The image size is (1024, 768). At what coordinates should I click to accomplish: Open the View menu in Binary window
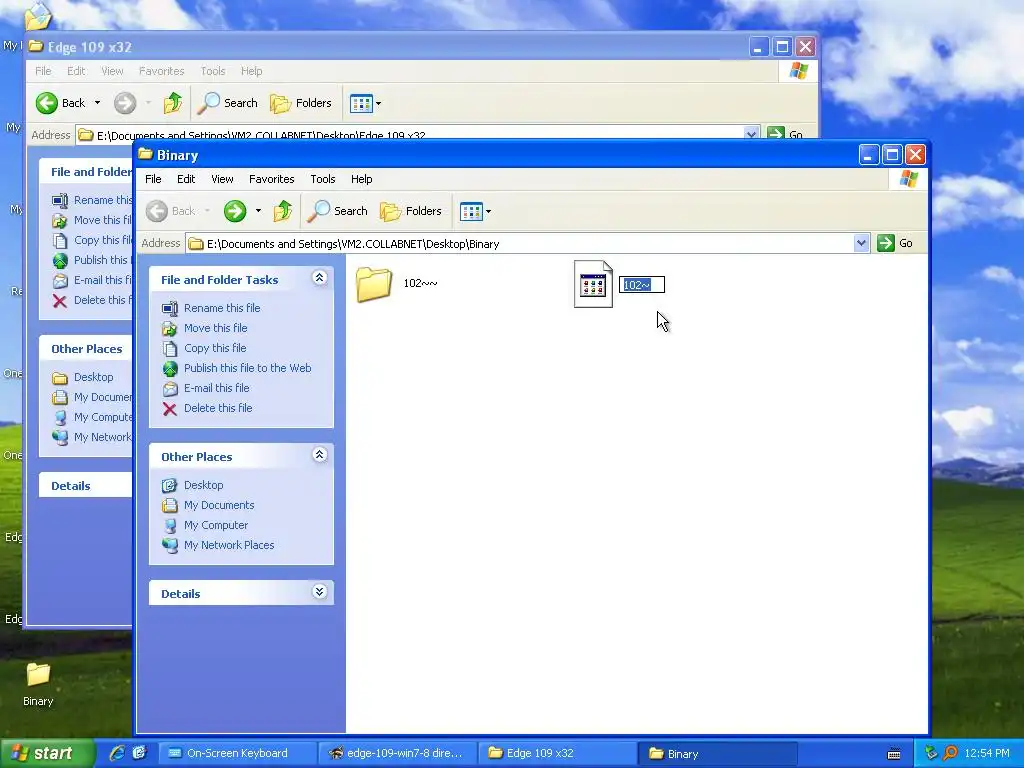click(222, 179)
